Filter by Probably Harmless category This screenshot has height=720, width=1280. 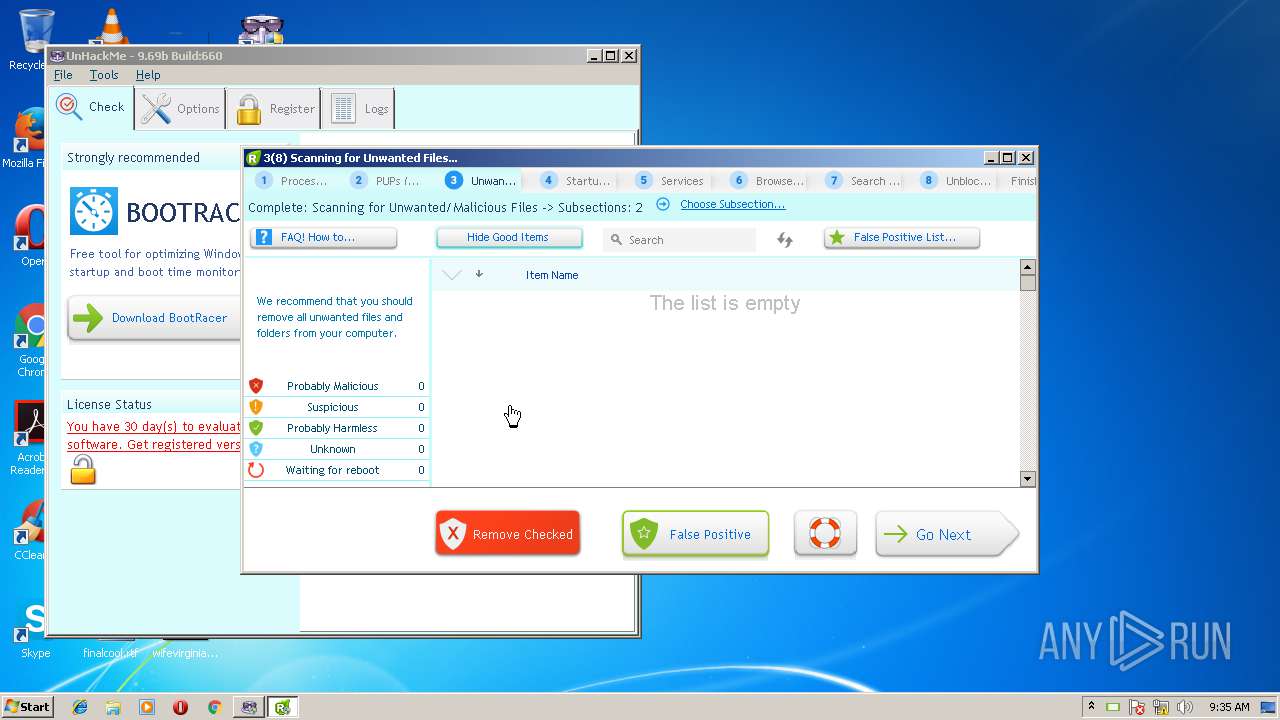(x=337, y=428)
